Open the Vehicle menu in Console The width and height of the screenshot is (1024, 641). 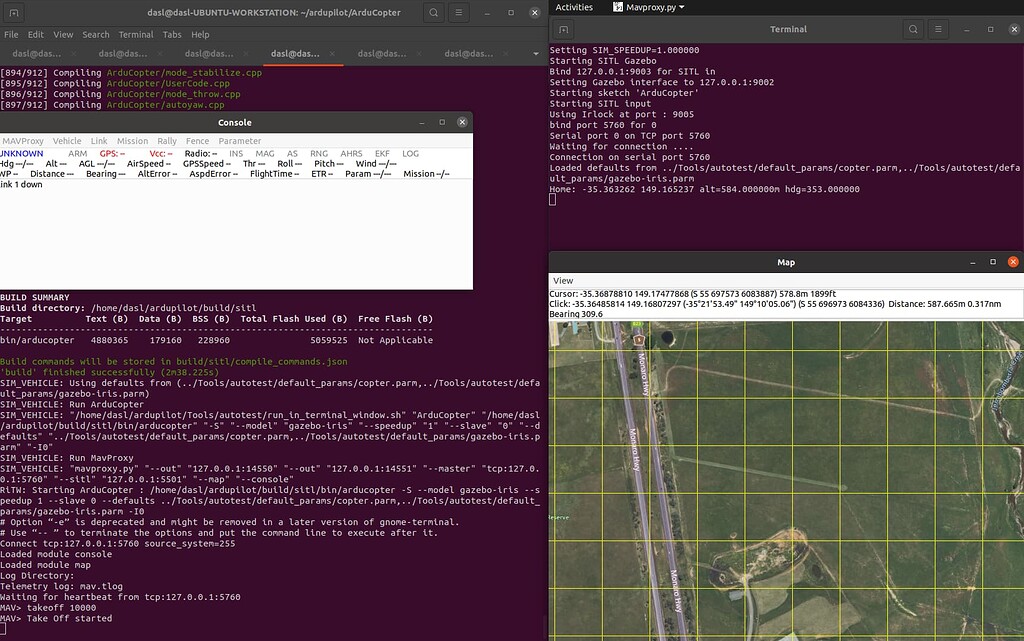click(x=66, y=141)
